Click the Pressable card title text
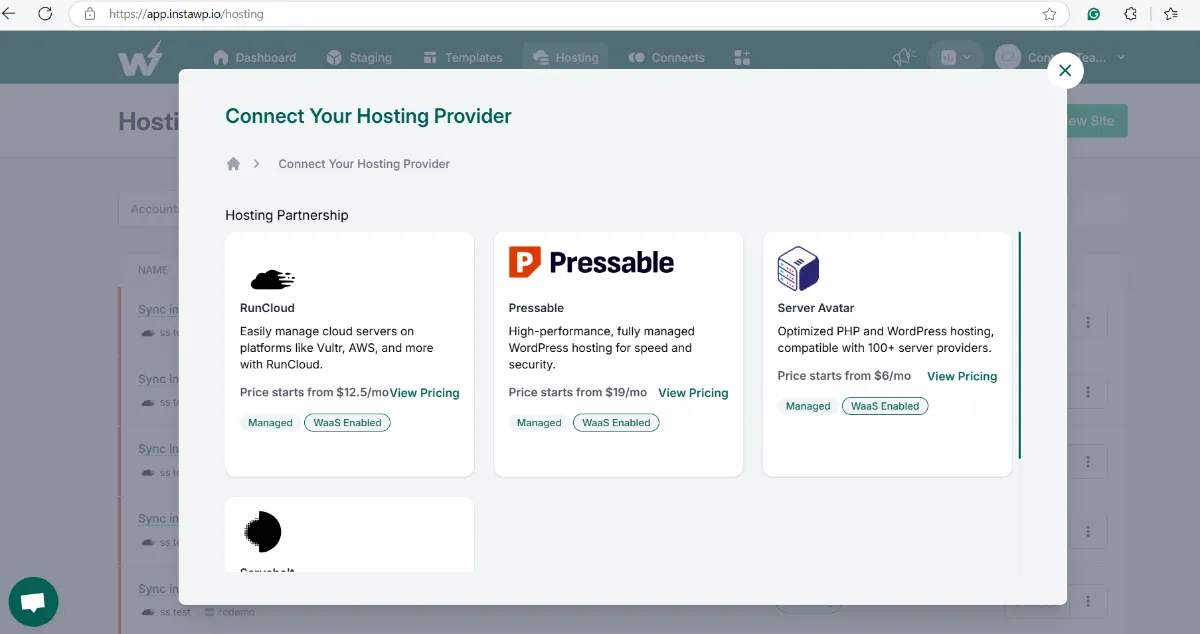The width and height of the screenshot is (1200, 634). [536, 308]
